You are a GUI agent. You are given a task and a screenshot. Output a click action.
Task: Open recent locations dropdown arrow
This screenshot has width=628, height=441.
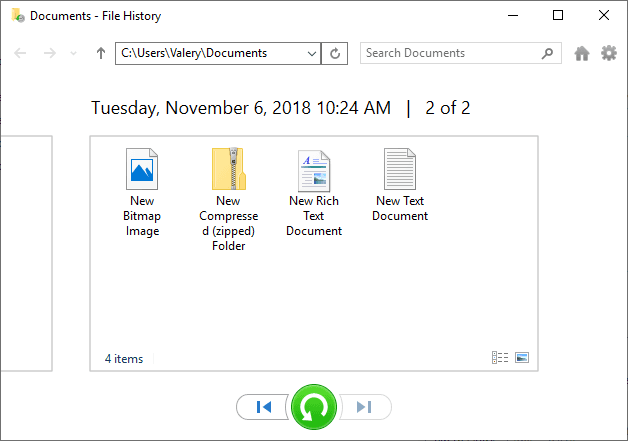(73, 53)
